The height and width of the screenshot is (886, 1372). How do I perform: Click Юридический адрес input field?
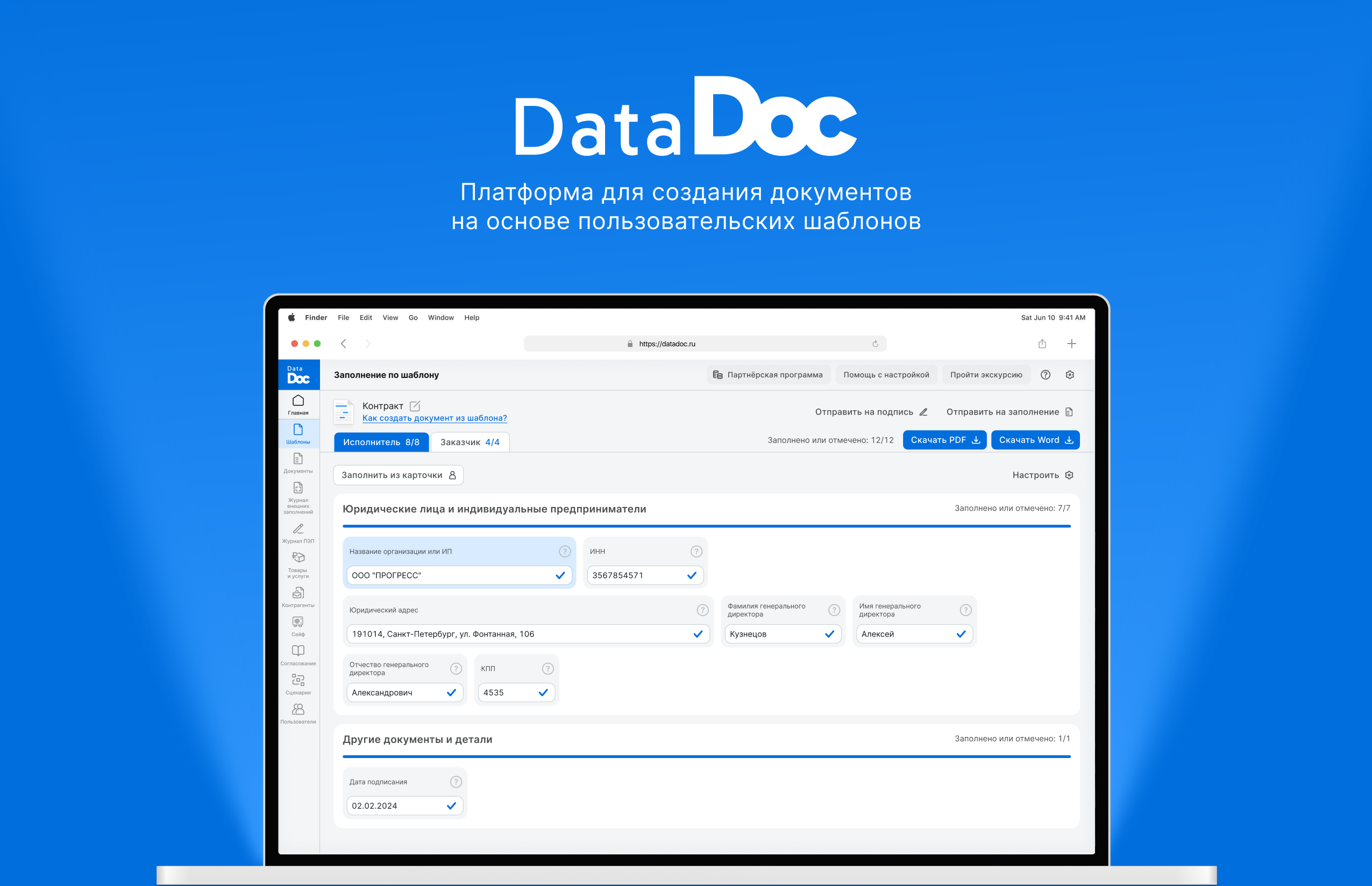click(x=528, y=634)
